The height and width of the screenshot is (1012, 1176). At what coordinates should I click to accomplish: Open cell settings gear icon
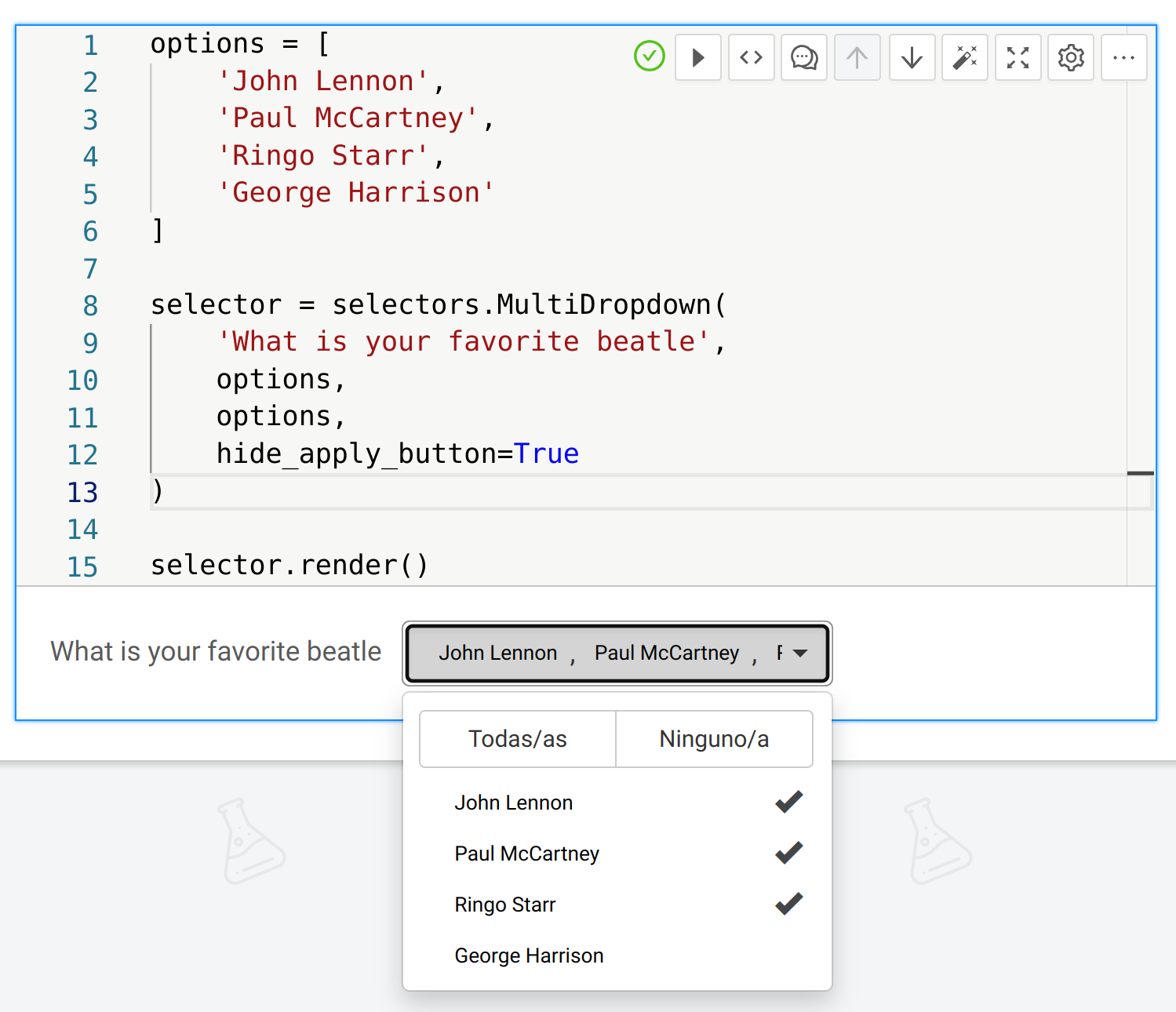point(1070,57)
